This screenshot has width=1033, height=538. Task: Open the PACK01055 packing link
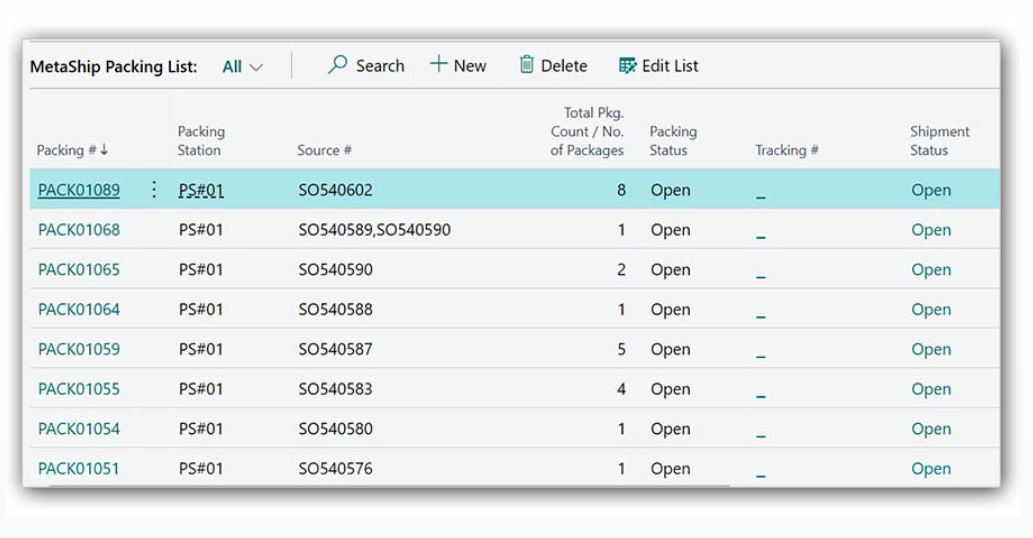point(78,389)
